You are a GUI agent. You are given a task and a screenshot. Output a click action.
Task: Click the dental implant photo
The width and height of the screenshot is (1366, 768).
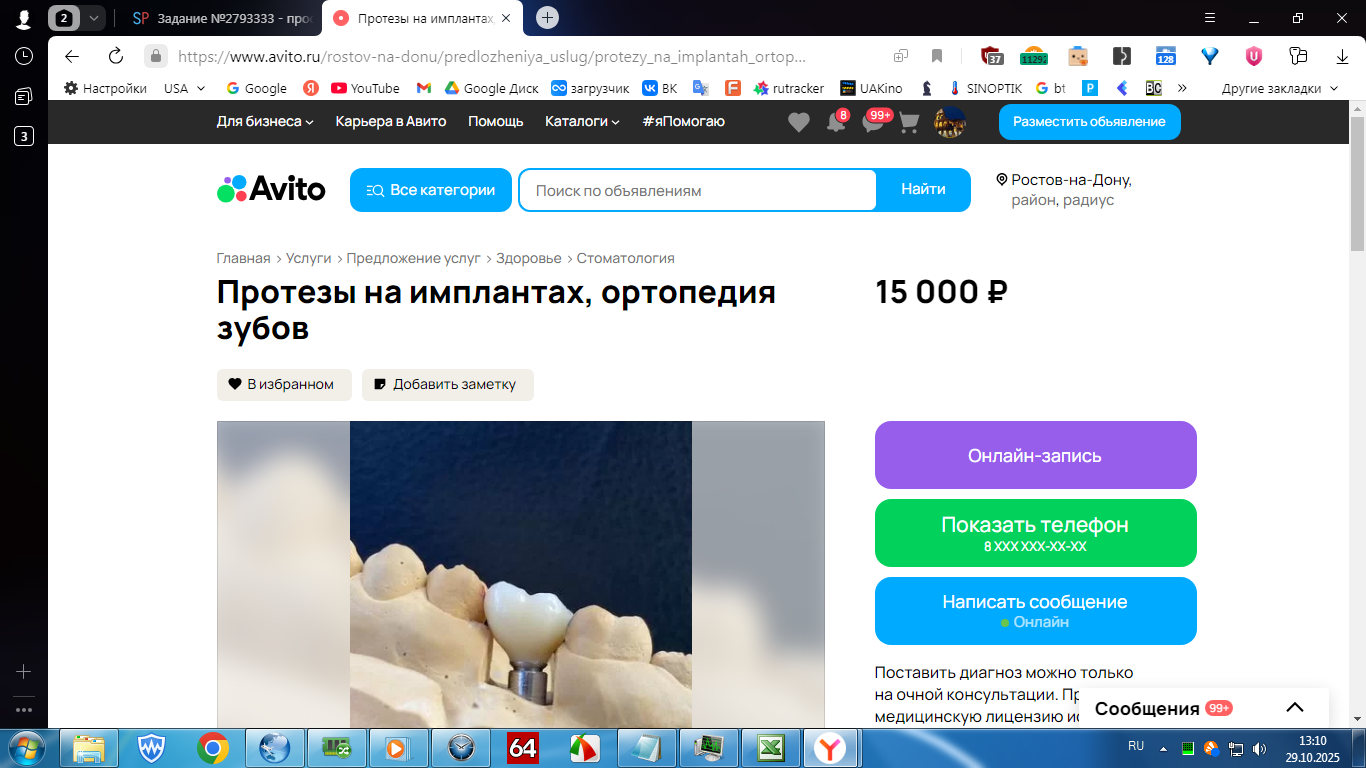(x=520, y=574)
